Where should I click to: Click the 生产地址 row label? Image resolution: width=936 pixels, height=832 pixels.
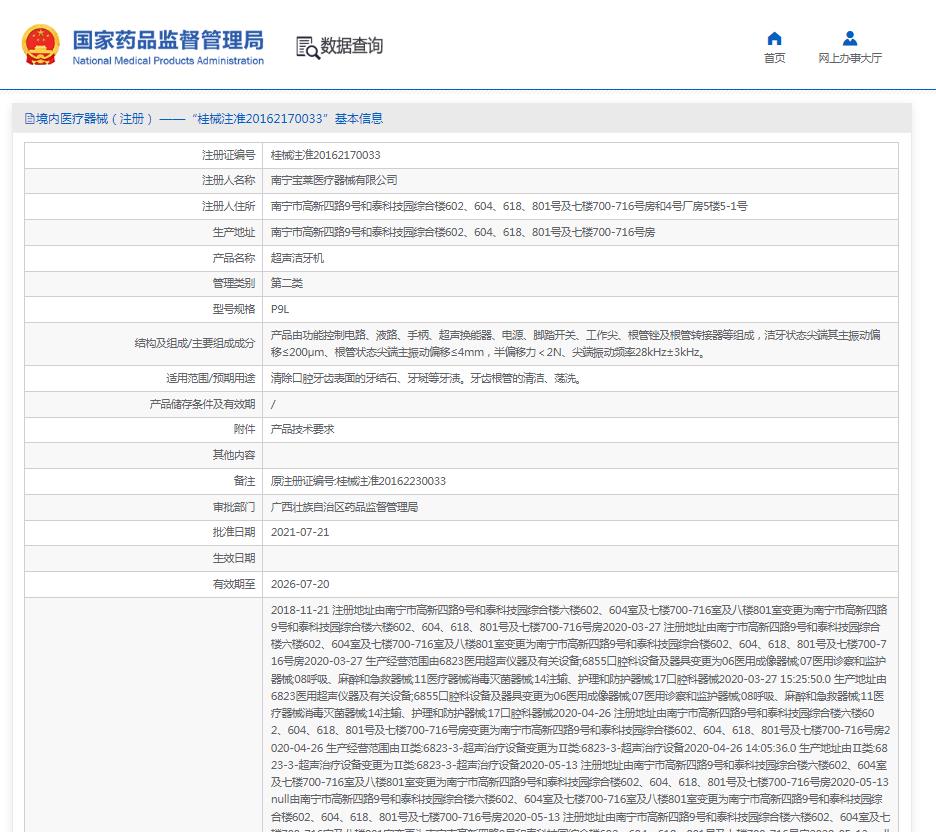coord(233,232)
